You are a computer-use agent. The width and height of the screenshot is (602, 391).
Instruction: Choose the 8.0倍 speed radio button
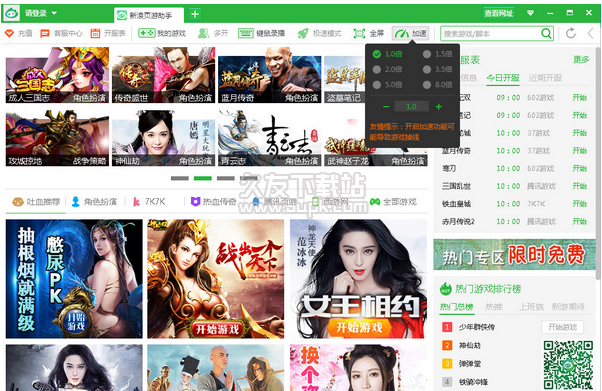[x=427, y=85]
